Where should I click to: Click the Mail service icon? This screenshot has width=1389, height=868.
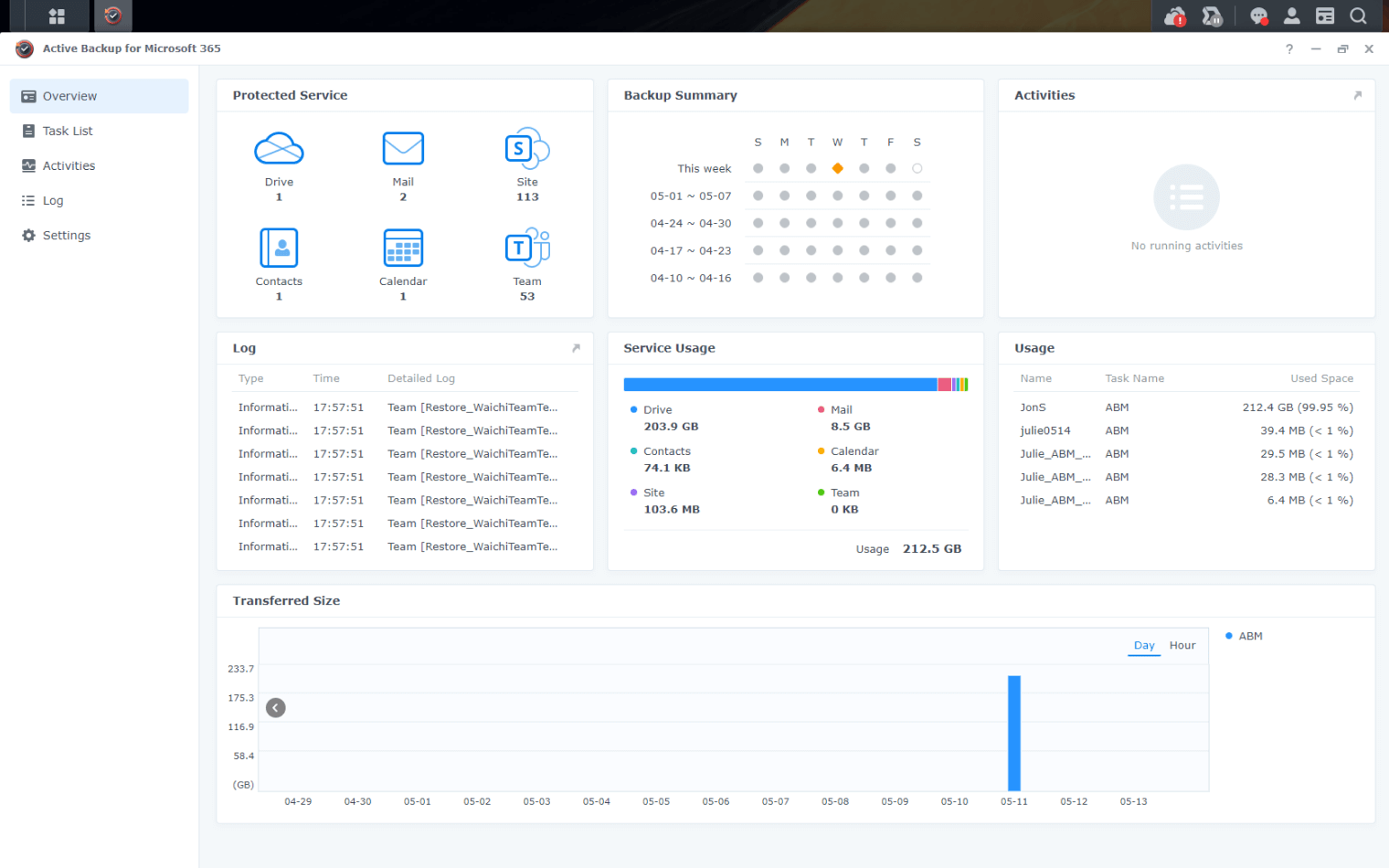pyautogui.click(x=403, y=148)
